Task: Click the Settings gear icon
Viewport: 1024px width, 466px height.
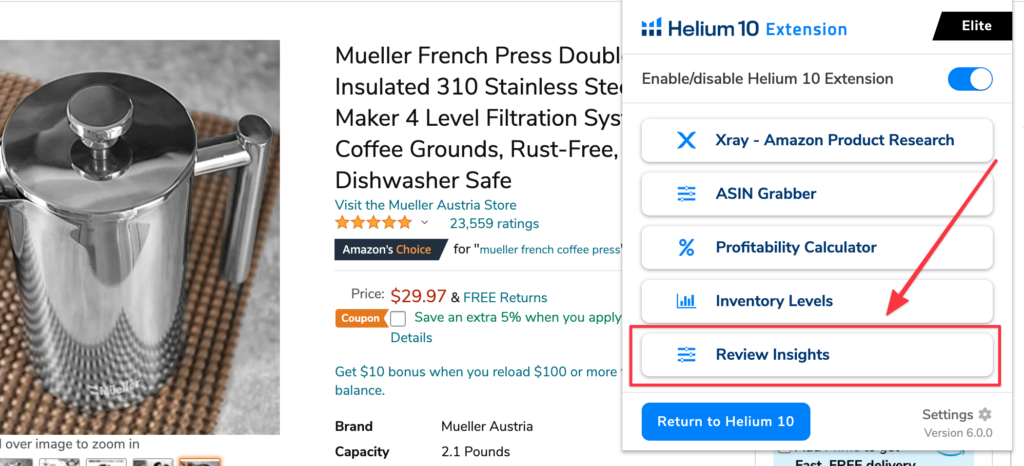Action: point(985,414)
